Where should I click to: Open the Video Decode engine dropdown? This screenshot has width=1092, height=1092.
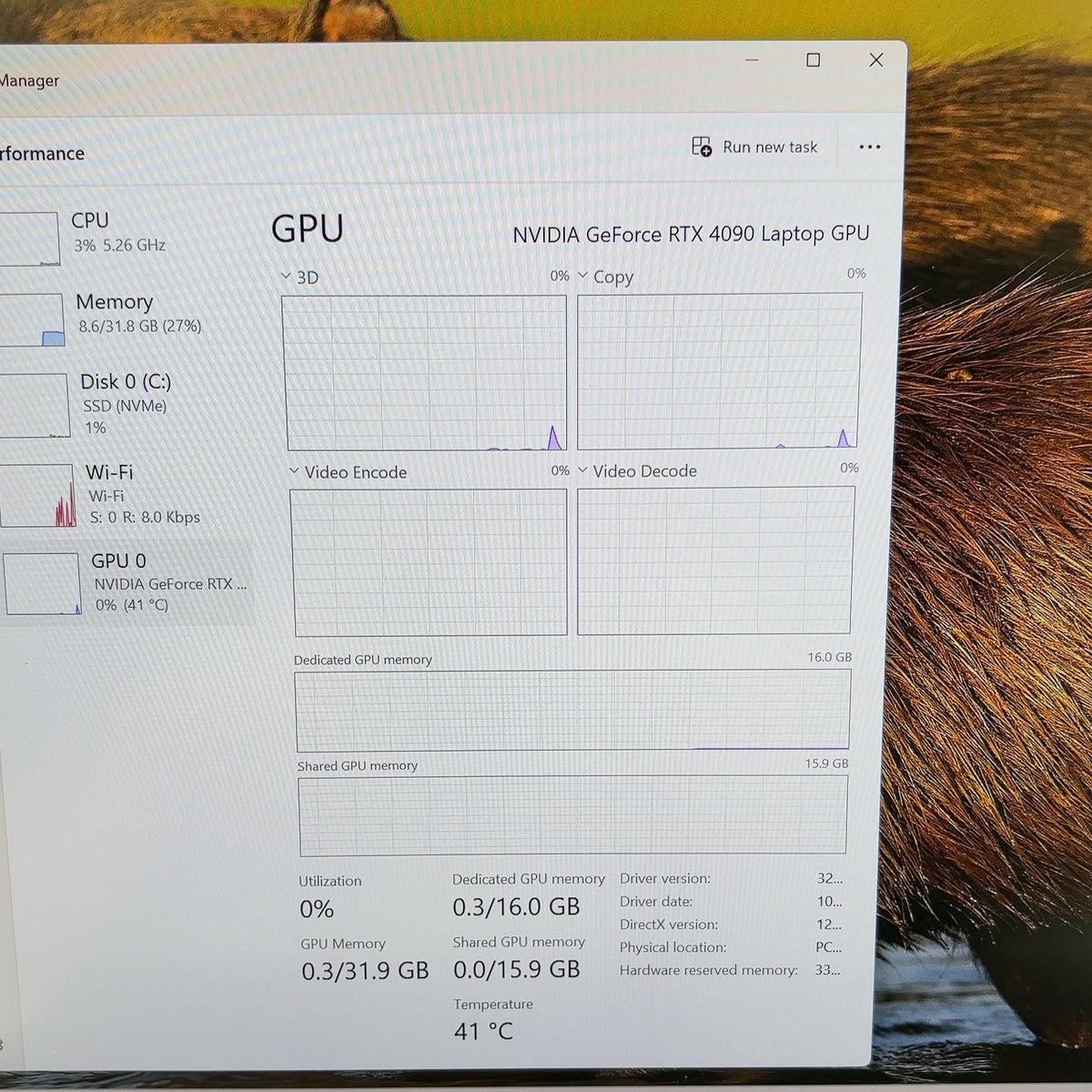click(582, 470)
